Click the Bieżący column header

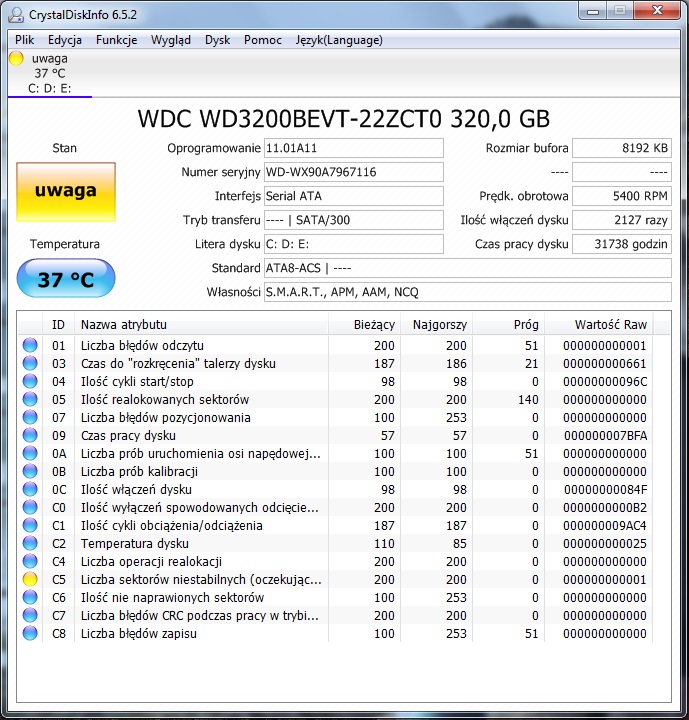tap(364, 325)
